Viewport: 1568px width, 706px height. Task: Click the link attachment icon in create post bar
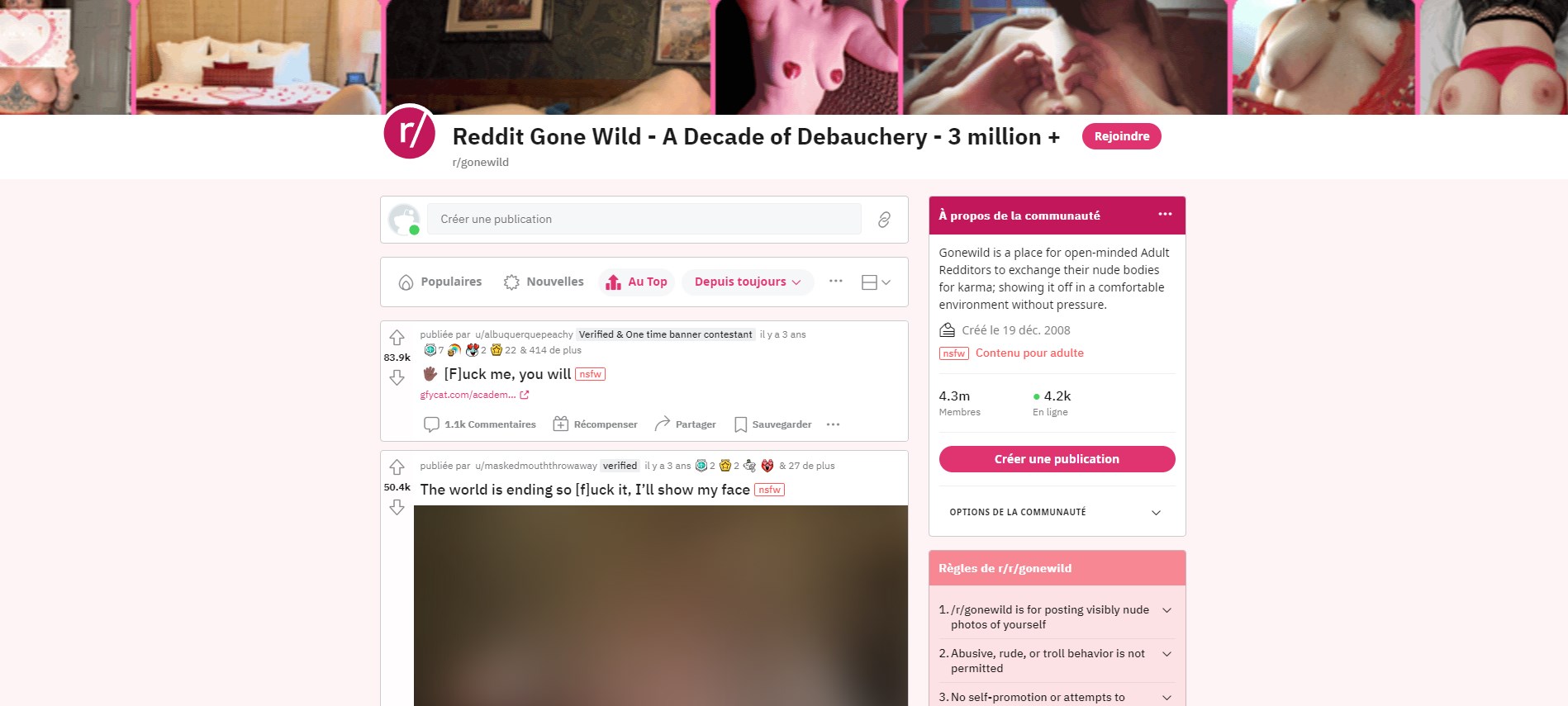884,220
